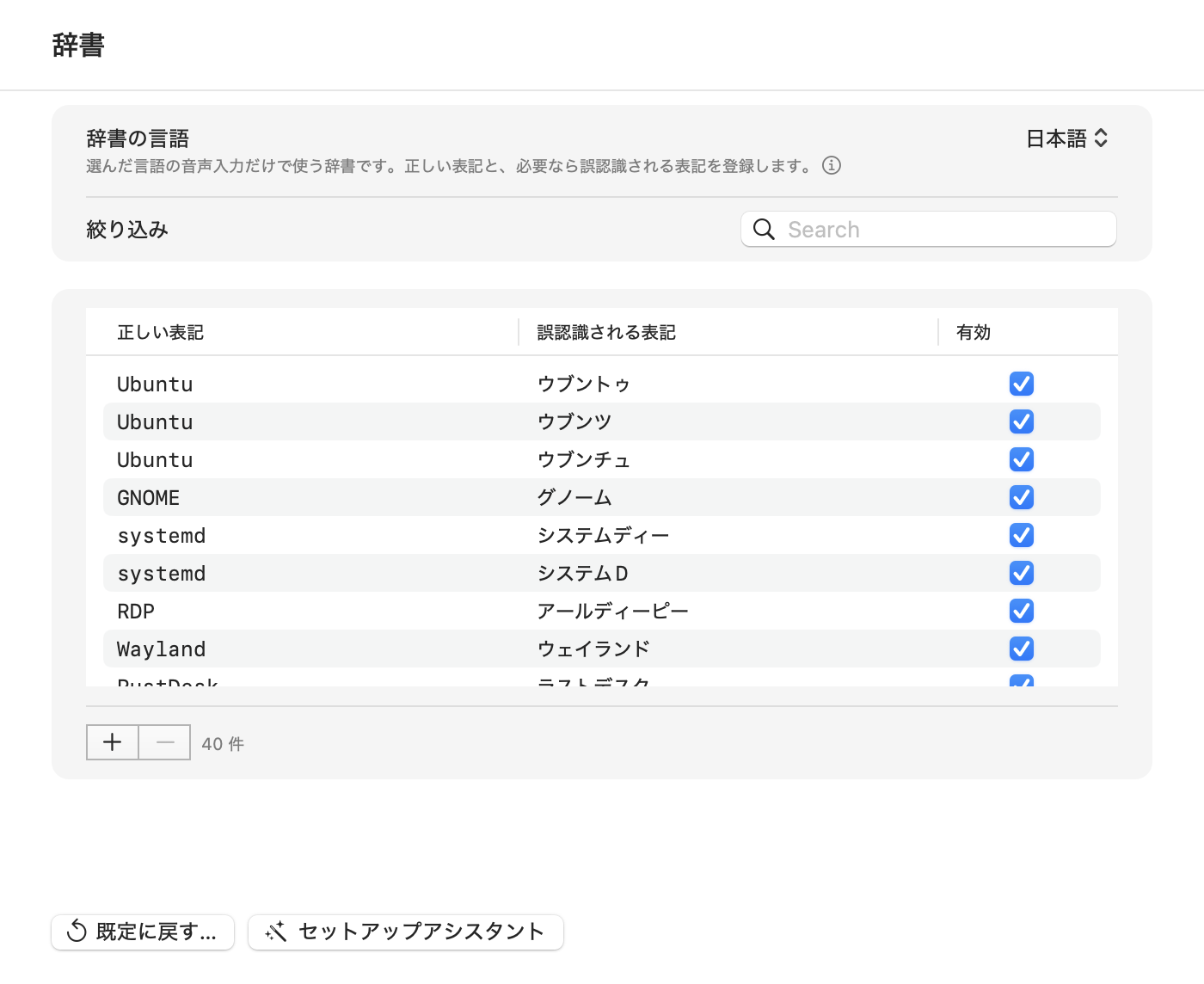
Task: Toggle the Wayland ウェイランド checkbox
Action: pyautogui.click(x=1022, y=649)
